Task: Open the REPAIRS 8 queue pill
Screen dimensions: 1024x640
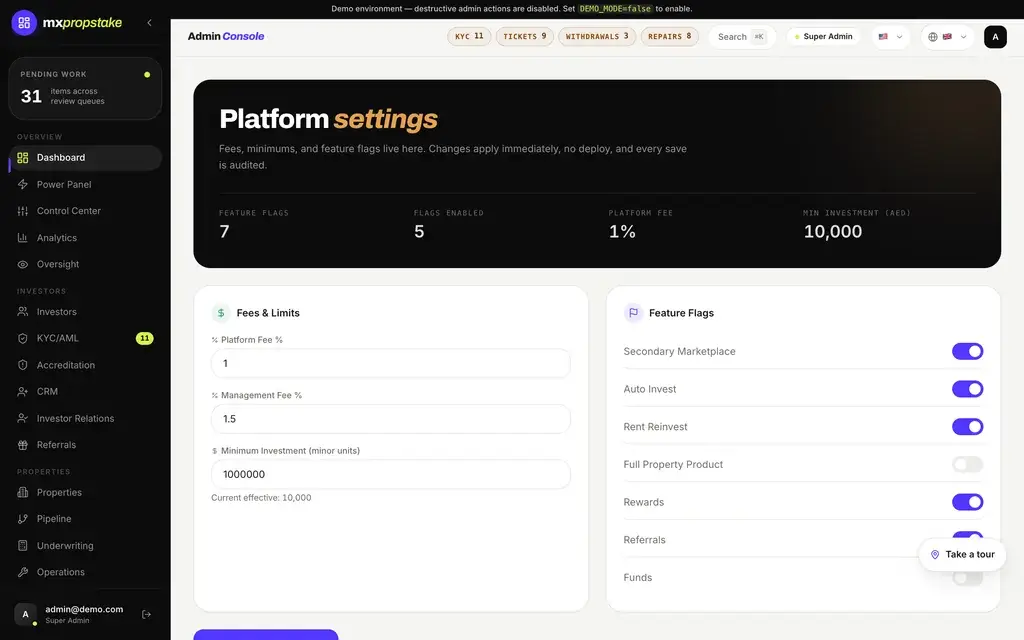Action: pos(669,37)
